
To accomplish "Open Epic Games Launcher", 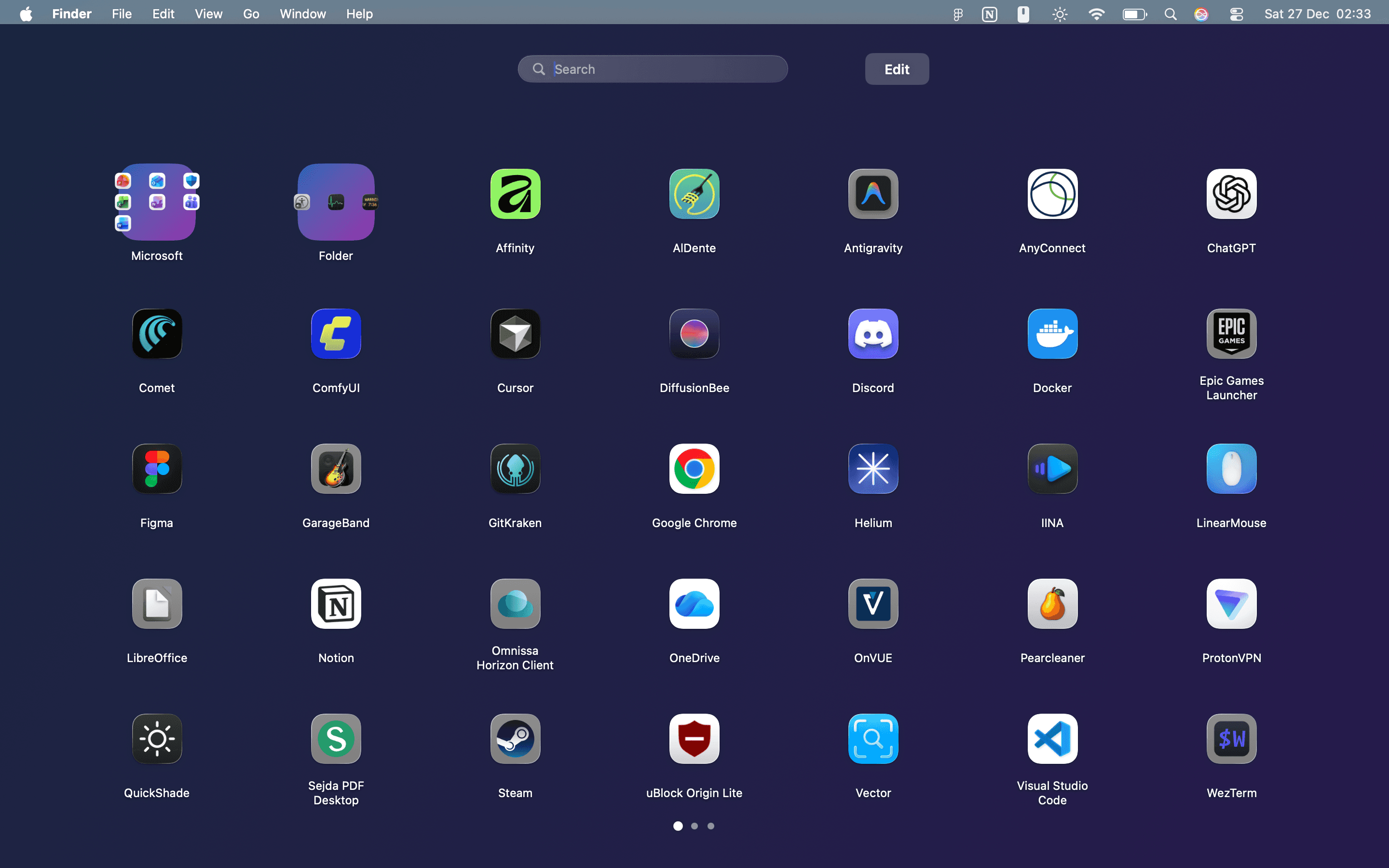I will click(1231, 334).
